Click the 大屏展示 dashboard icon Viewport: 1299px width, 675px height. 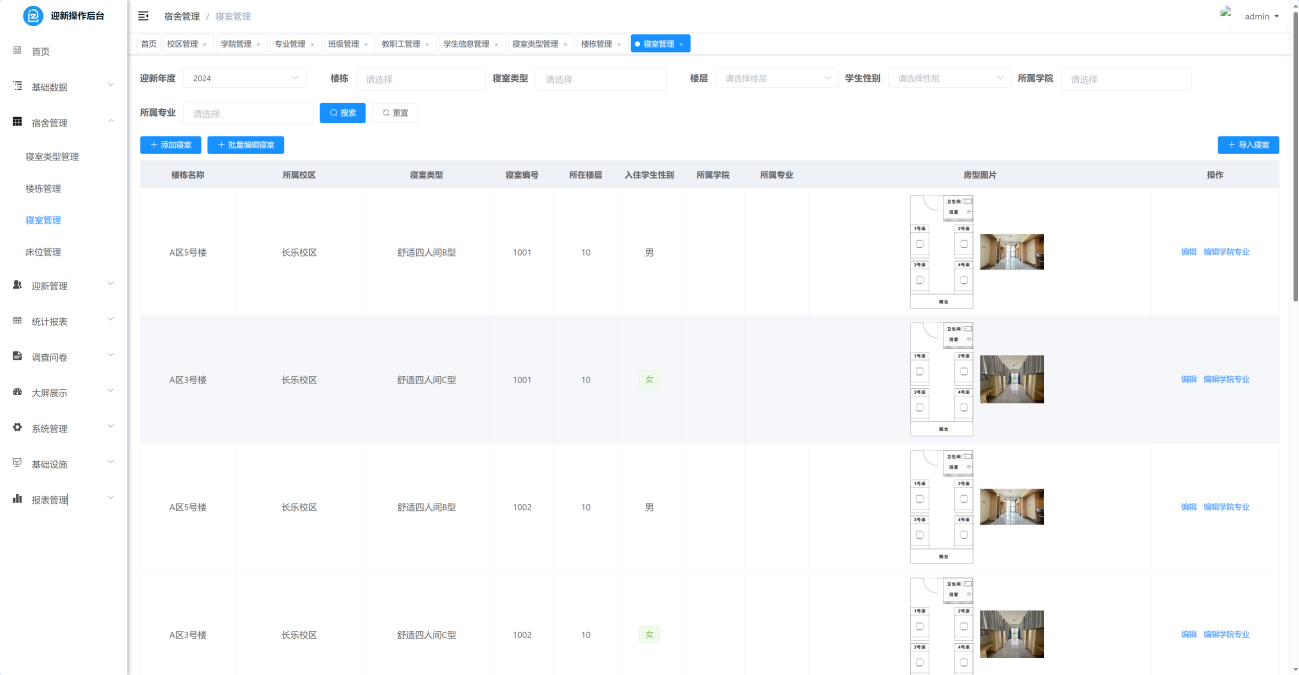point(17,392)
